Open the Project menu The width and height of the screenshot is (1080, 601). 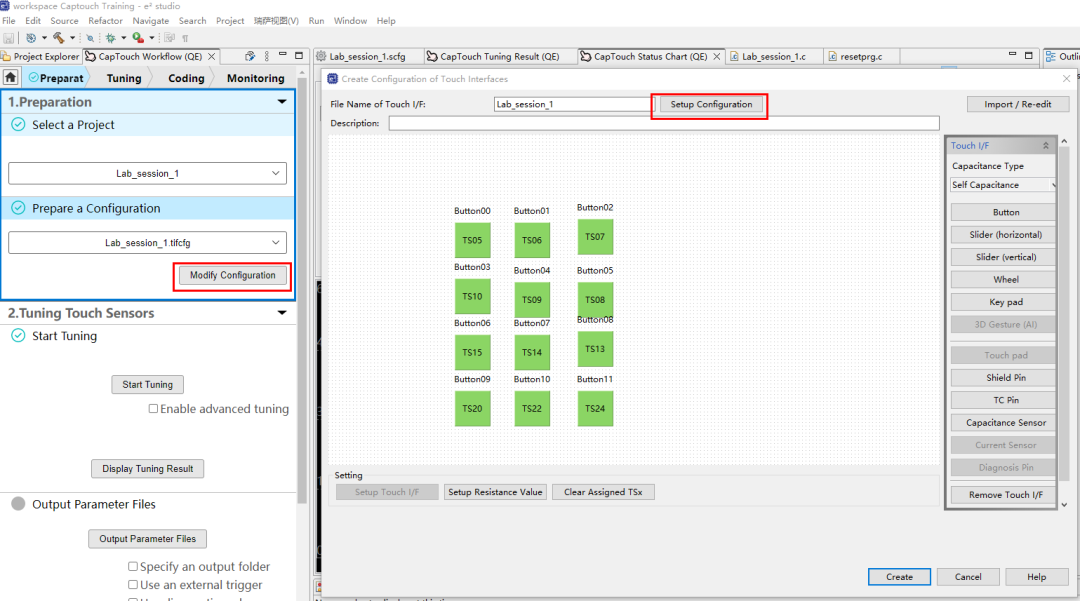point(230,21)
